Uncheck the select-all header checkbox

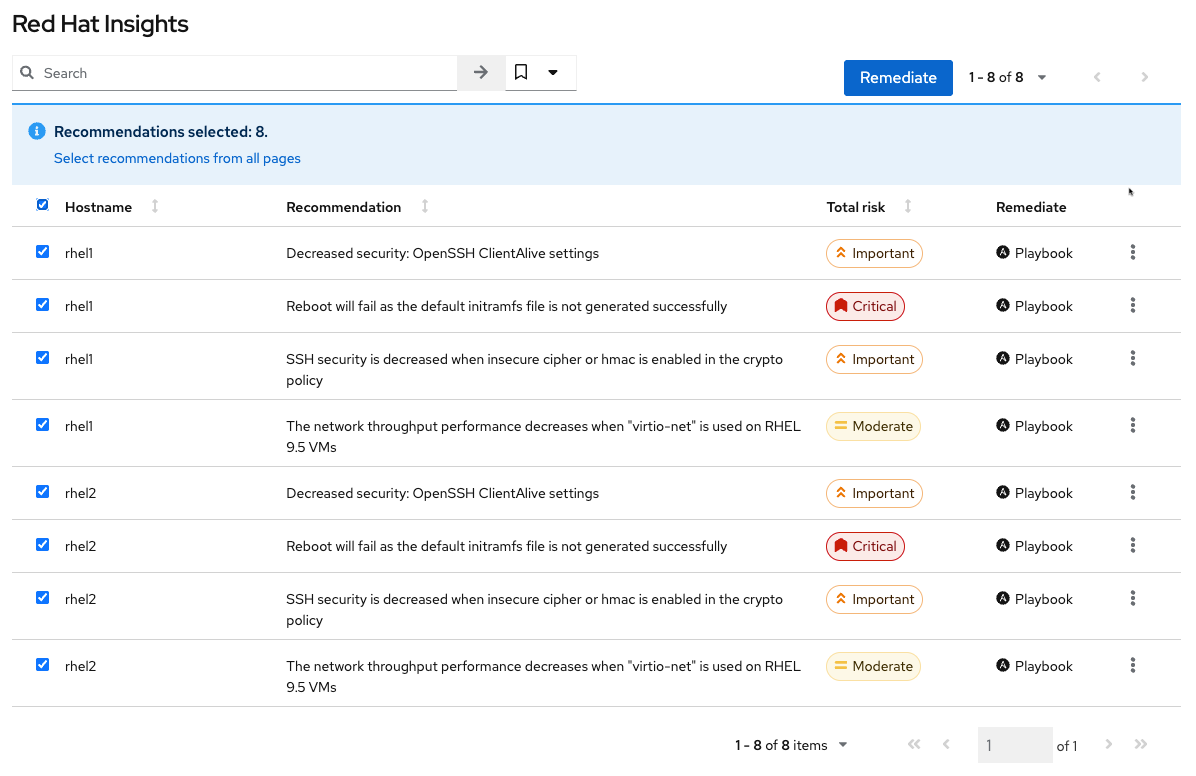pos(42,205)
